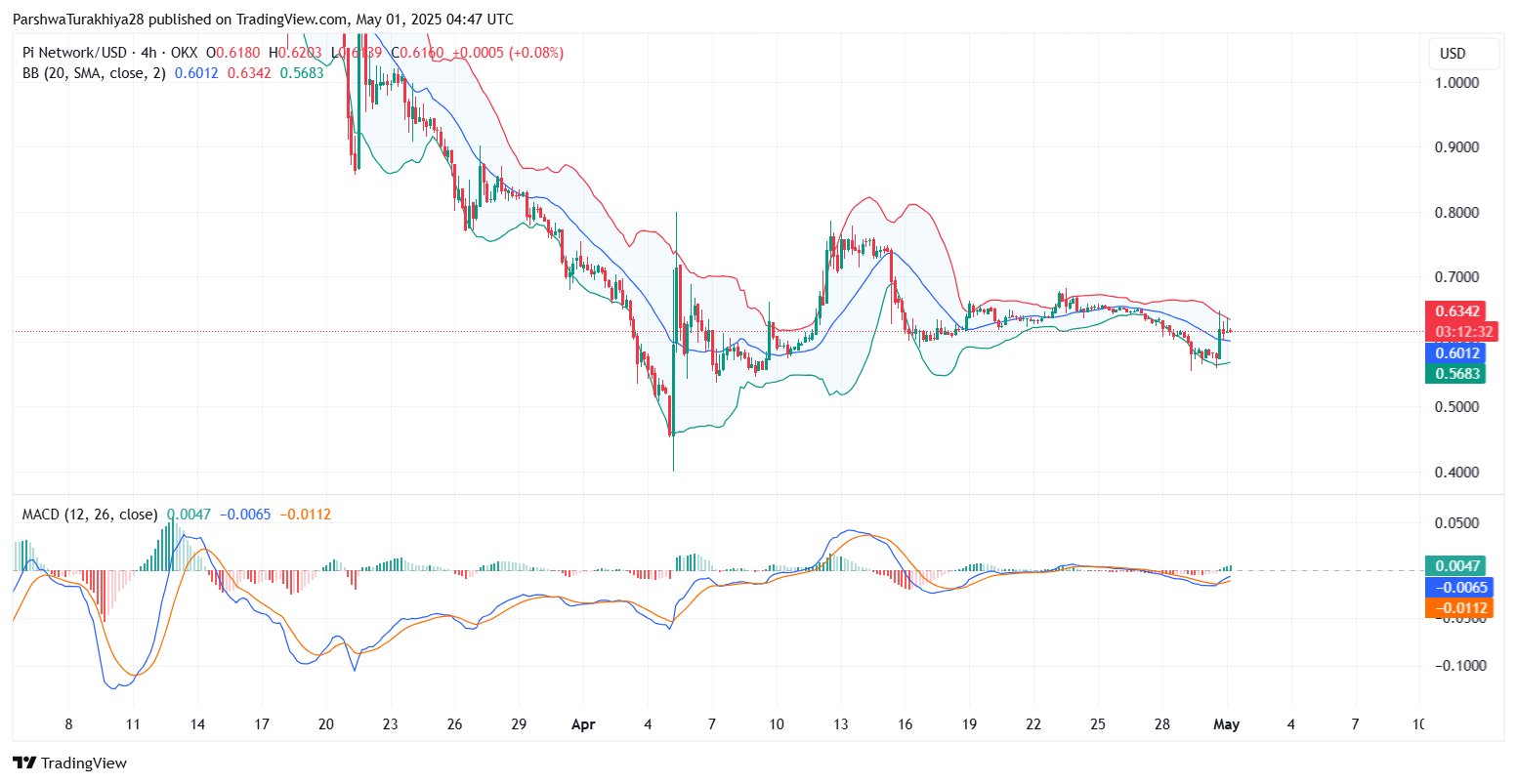The height and width of the screenshot is (784, 1517).
Task: Click the Apr label on the time axis
Action: (x=583, y=724)
